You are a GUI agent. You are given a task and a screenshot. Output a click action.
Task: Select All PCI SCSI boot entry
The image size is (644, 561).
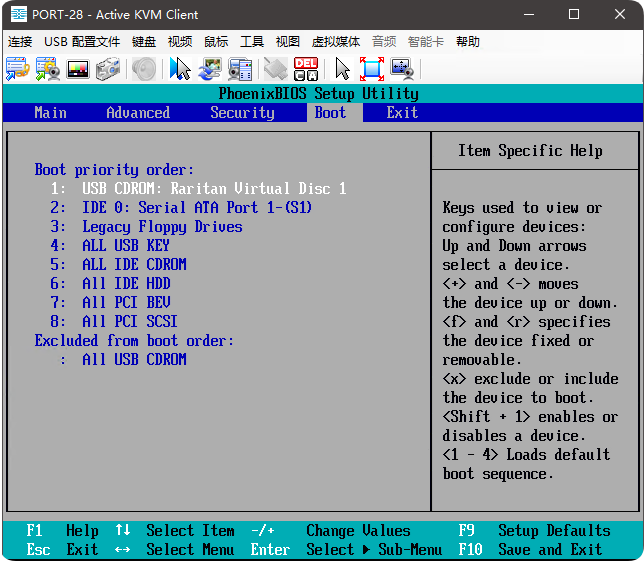tap(130, 321)
